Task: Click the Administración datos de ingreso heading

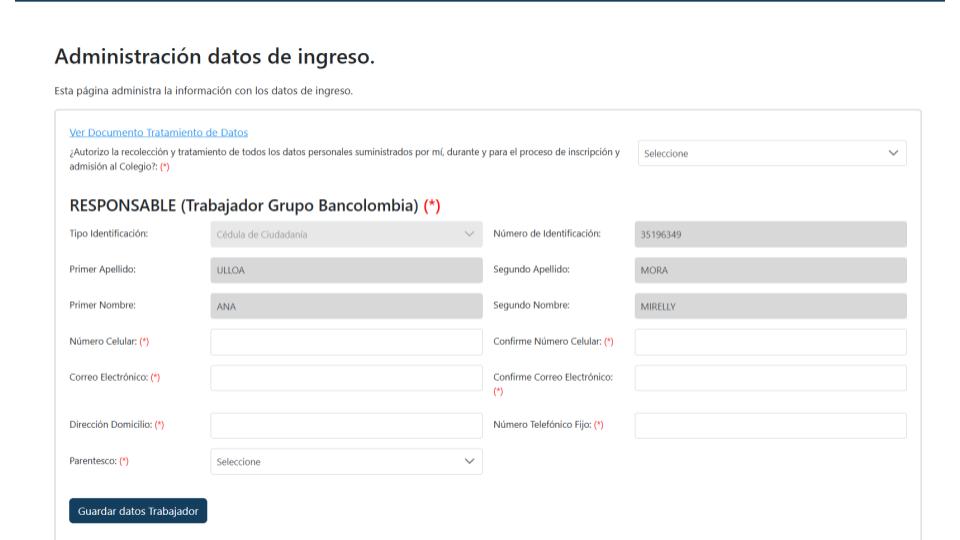Action: pyautogui.click(x=214, y=57)
